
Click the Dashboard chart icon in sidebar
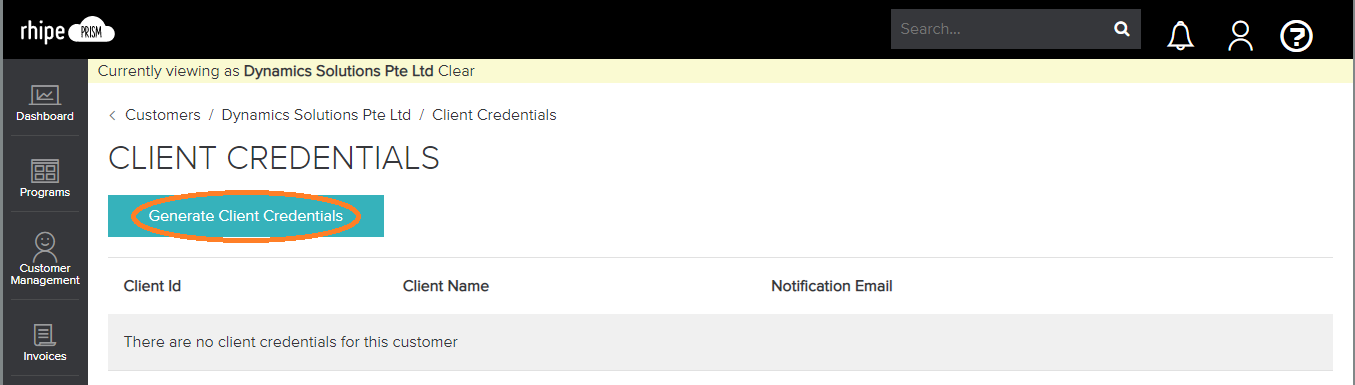pos(44,95)
